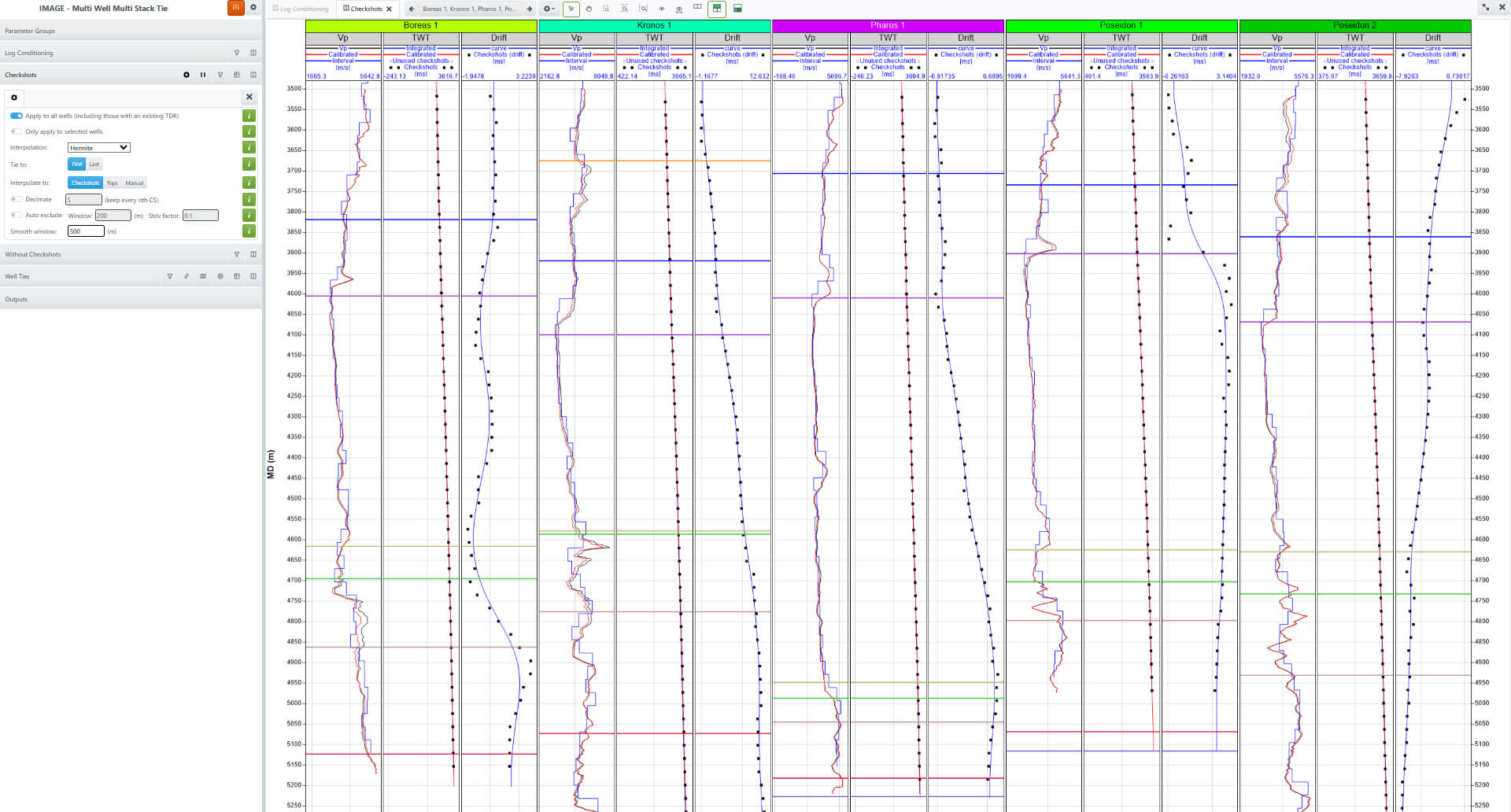Switch to the Log Conditioning tab
The height and width of the screenshot is (812, 1511).
click(x=301, y=9)
